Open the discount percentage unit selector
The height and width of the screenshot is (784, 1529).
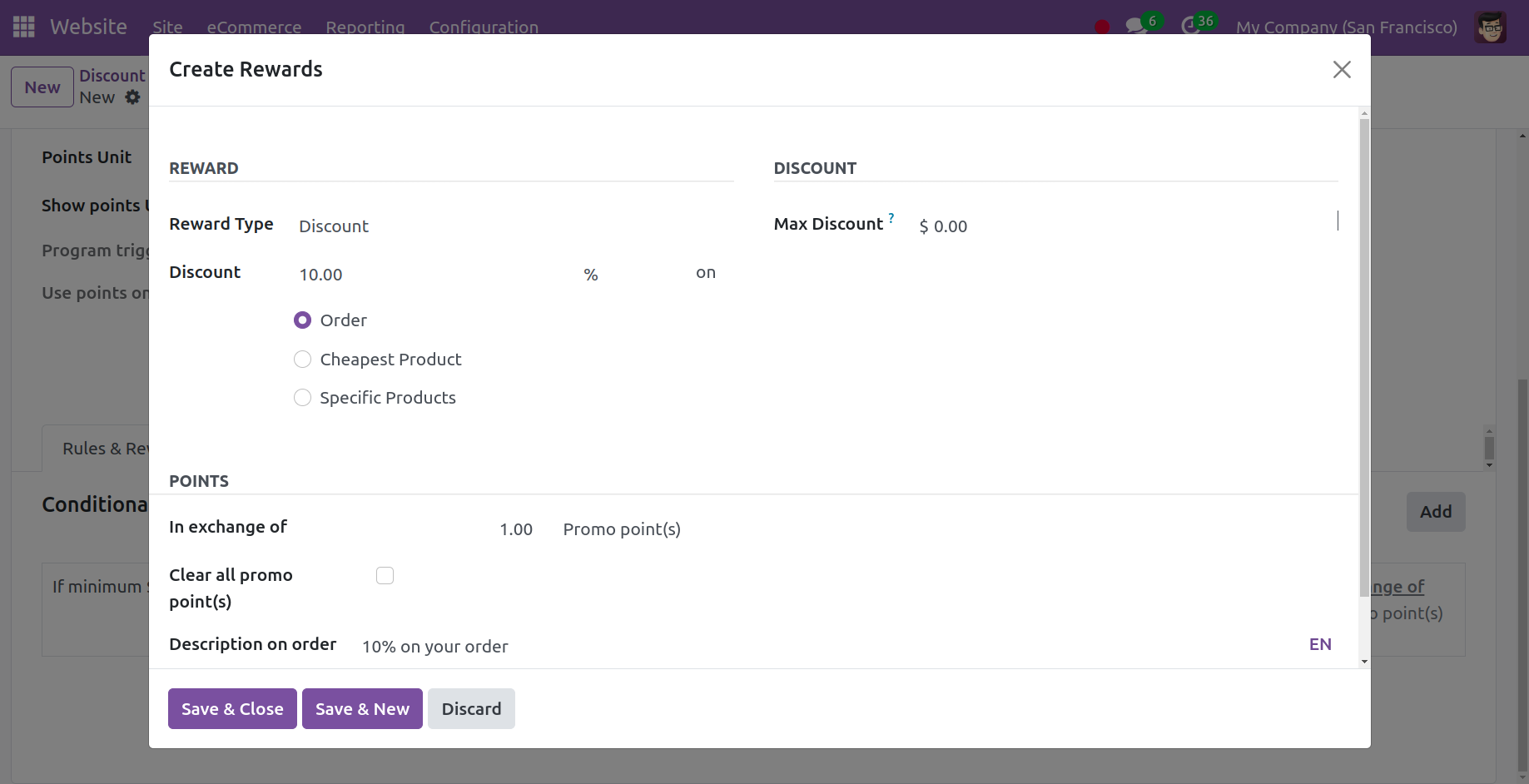click(x=591, y=273)
